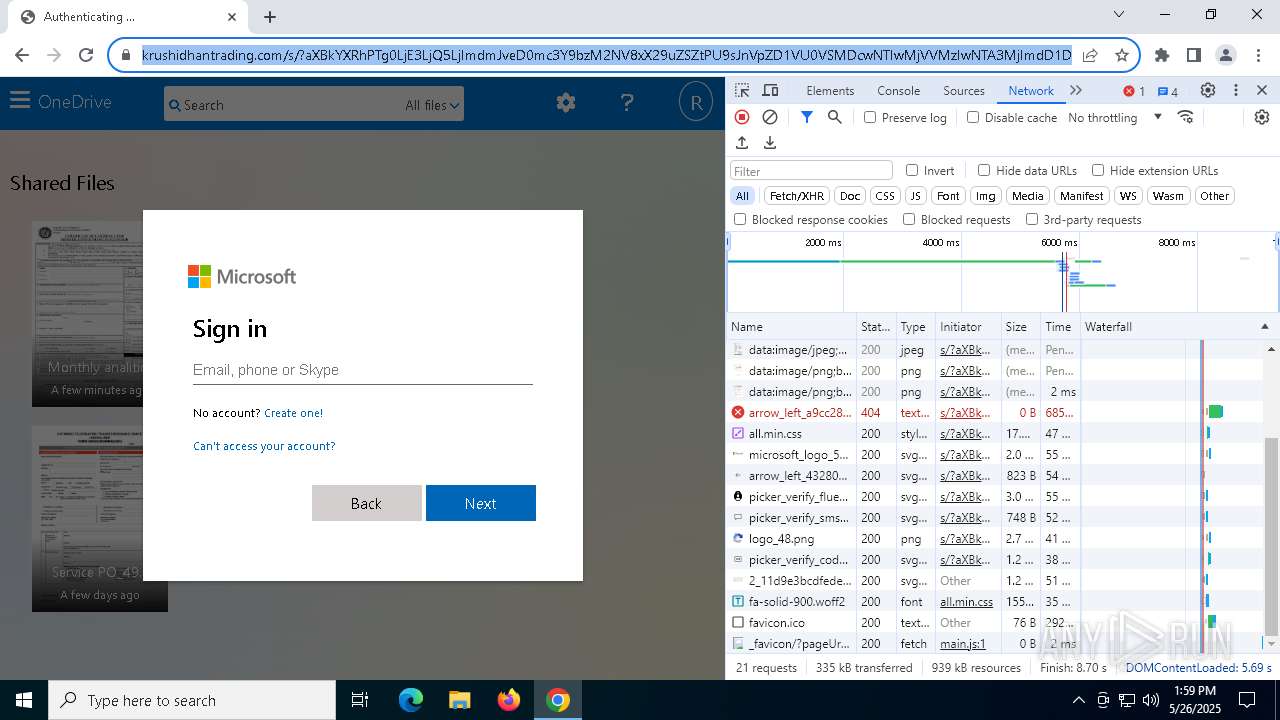Reload the page in Chrome
This screenshot has width=1280, height=720.
point(86,55)
